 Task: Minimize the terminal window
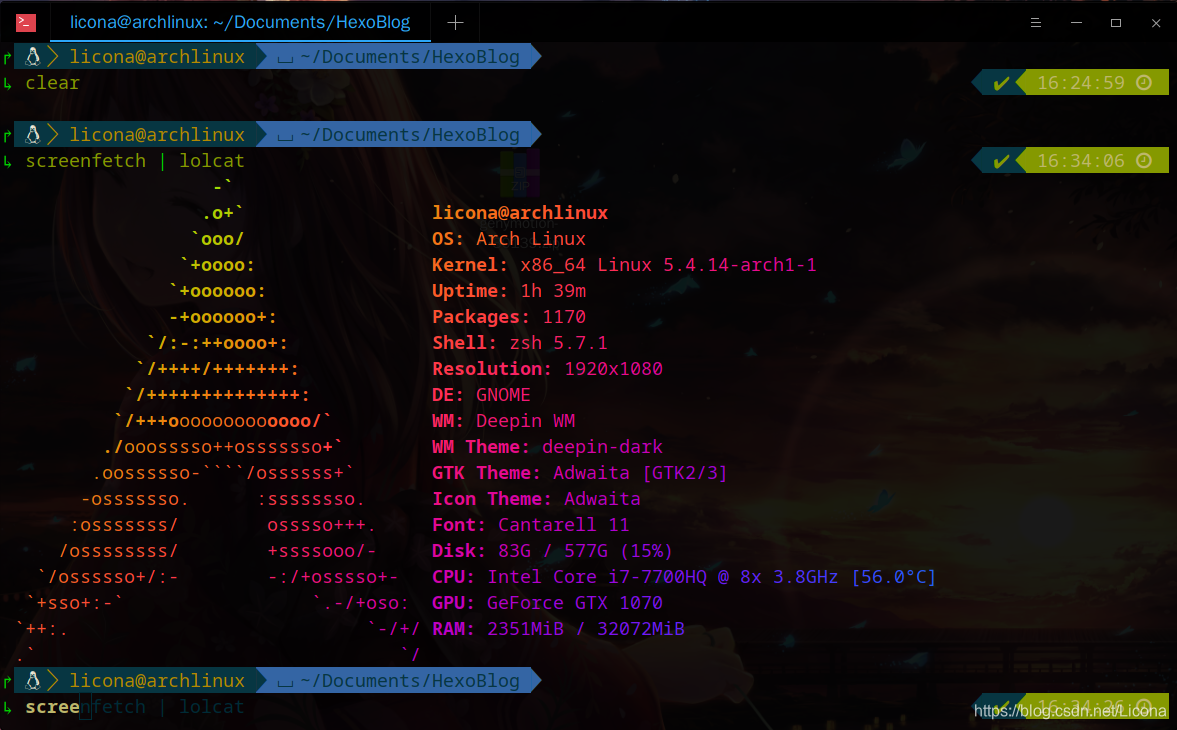click(1076, 23)
